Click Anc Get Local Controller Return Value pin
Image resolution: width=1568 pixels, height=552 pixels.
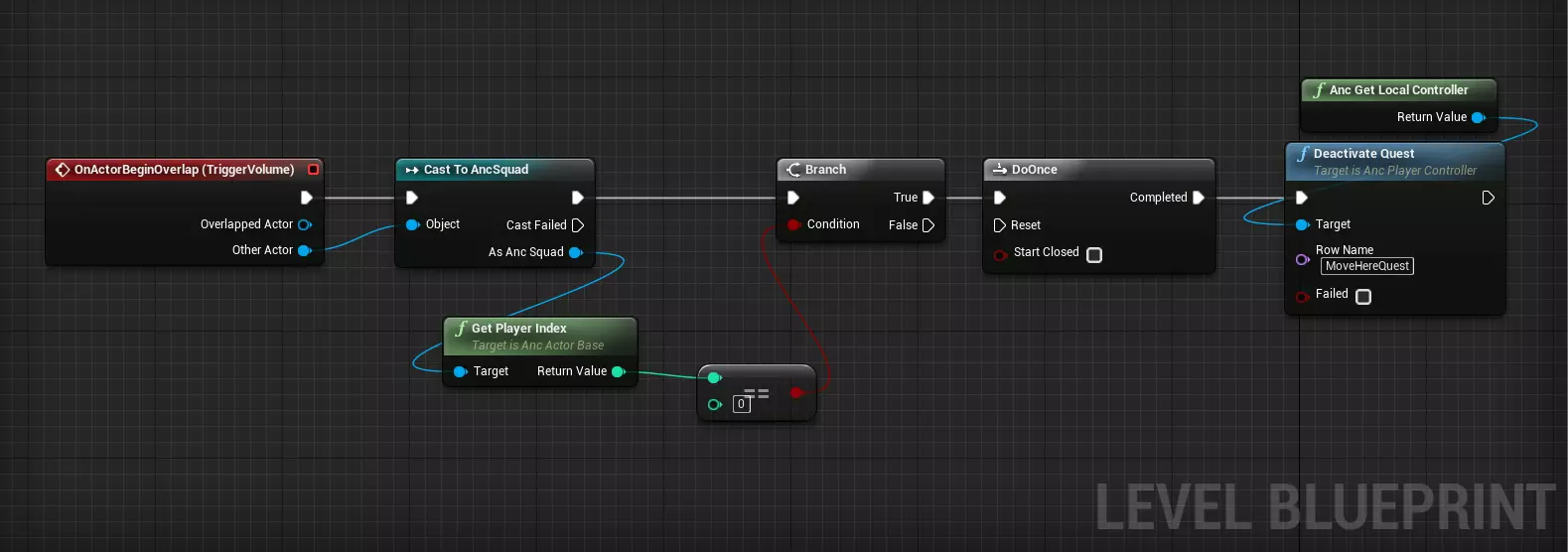pyautogui.click(x=1479, y=117)
